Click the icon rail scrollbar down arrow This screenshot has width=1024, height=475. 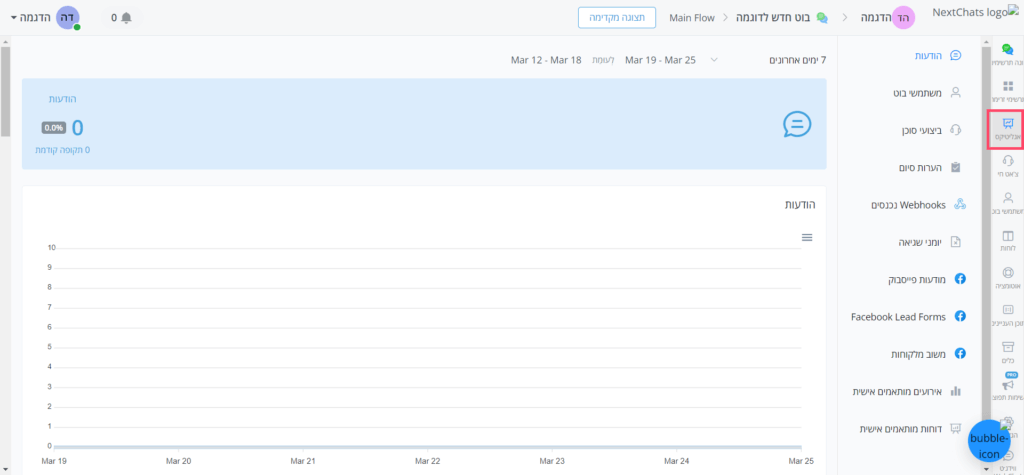tap(986, 469)
